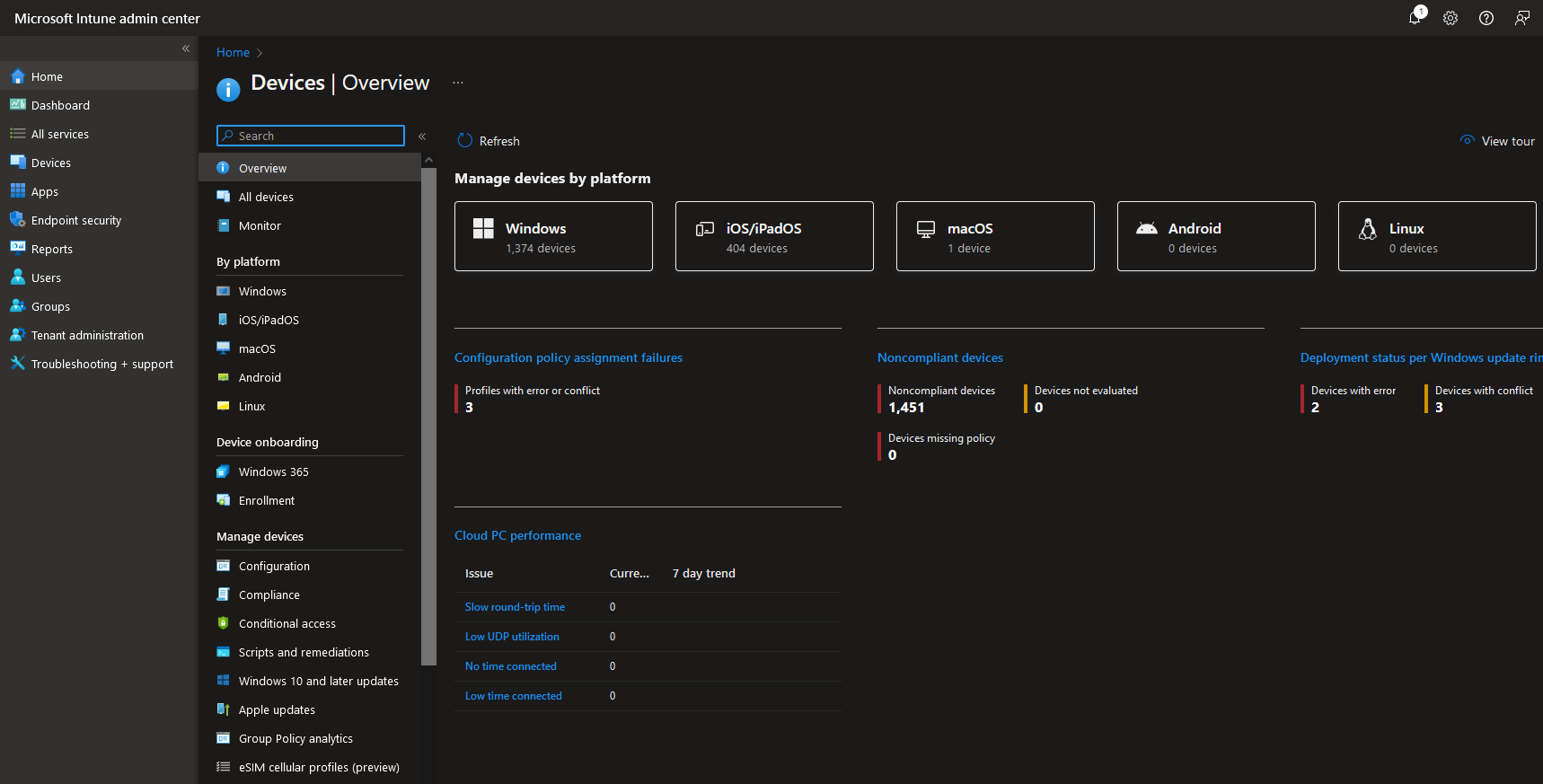Click the blade menu Search field
The image size is (1543, 784).
311,136
